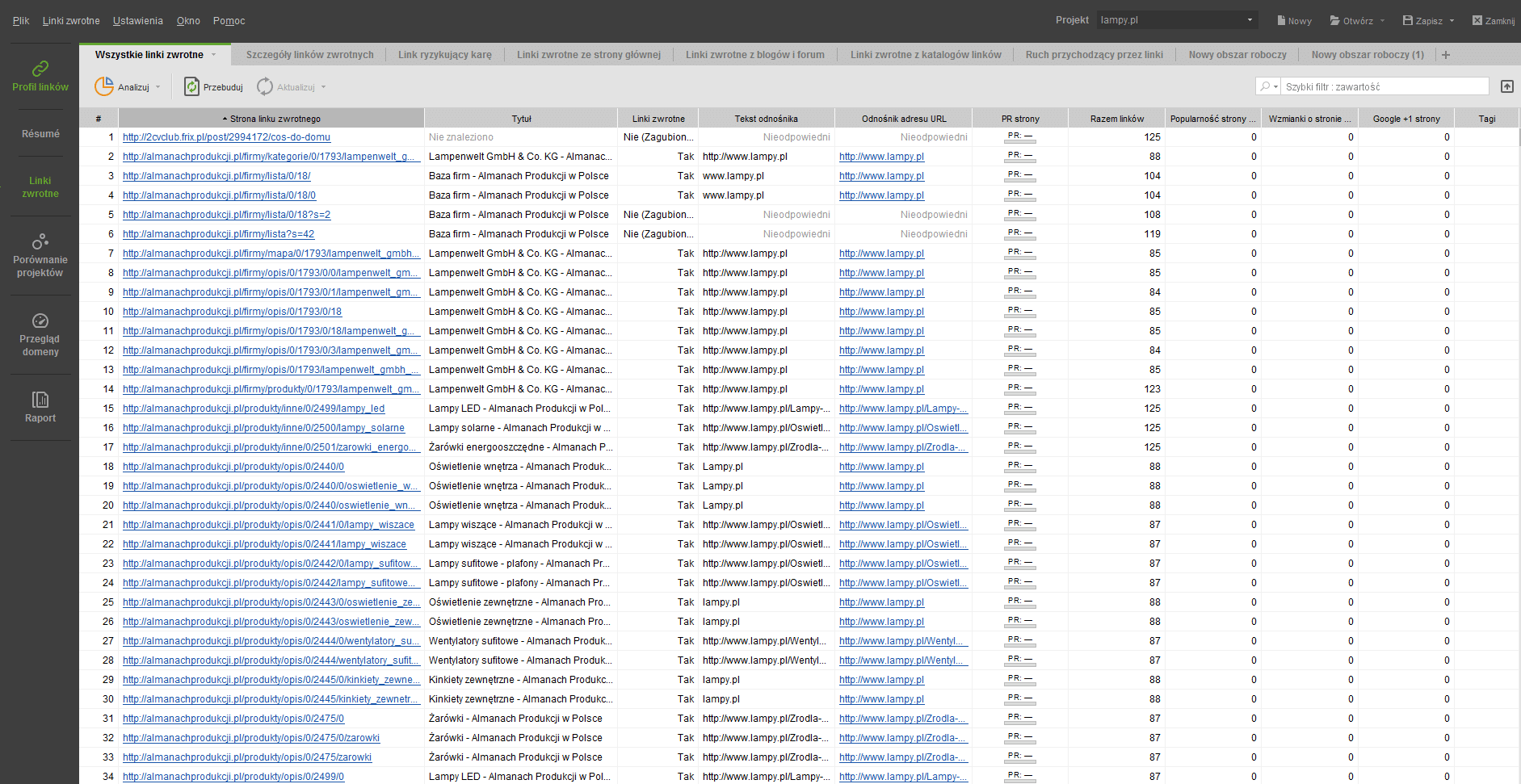
Task: Click the Analizuj pie chart icon
Action: click(x=103, y=86)
